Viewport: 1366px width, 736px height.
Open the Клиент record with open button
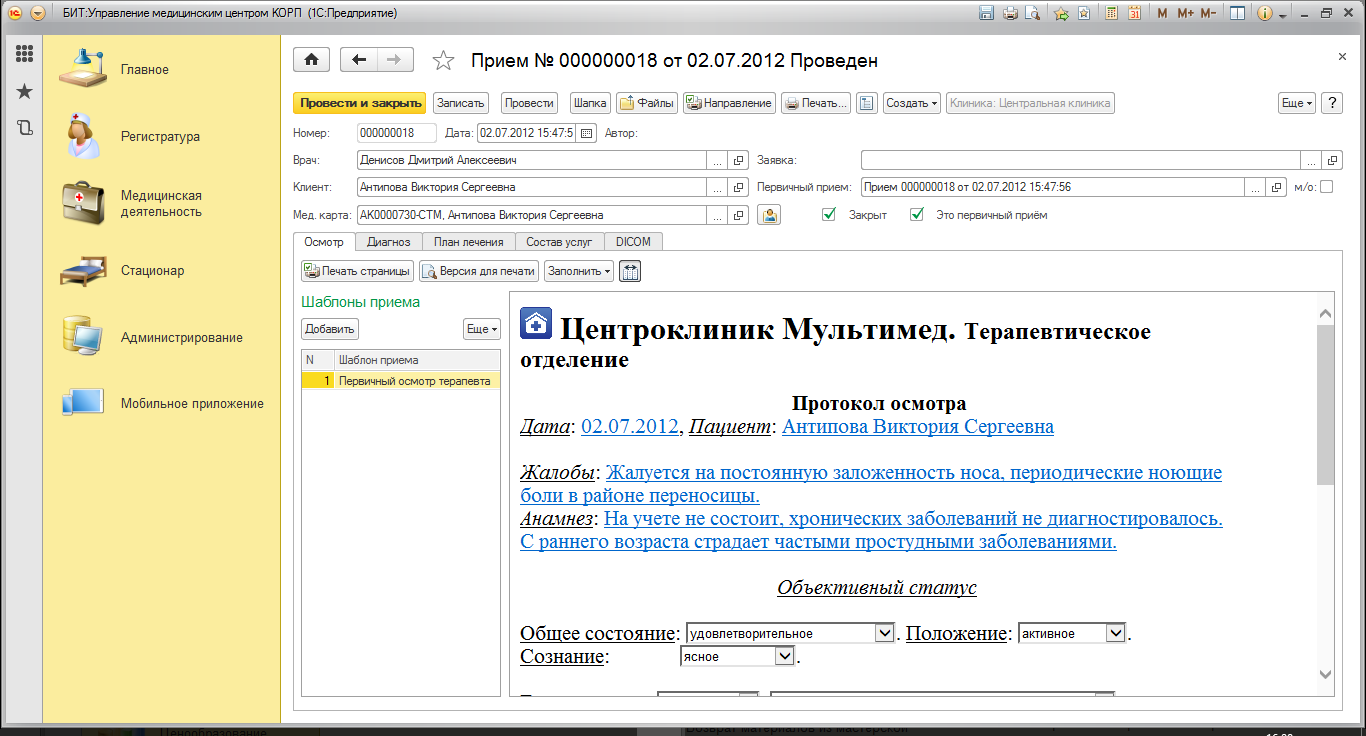tap(739, 187)
